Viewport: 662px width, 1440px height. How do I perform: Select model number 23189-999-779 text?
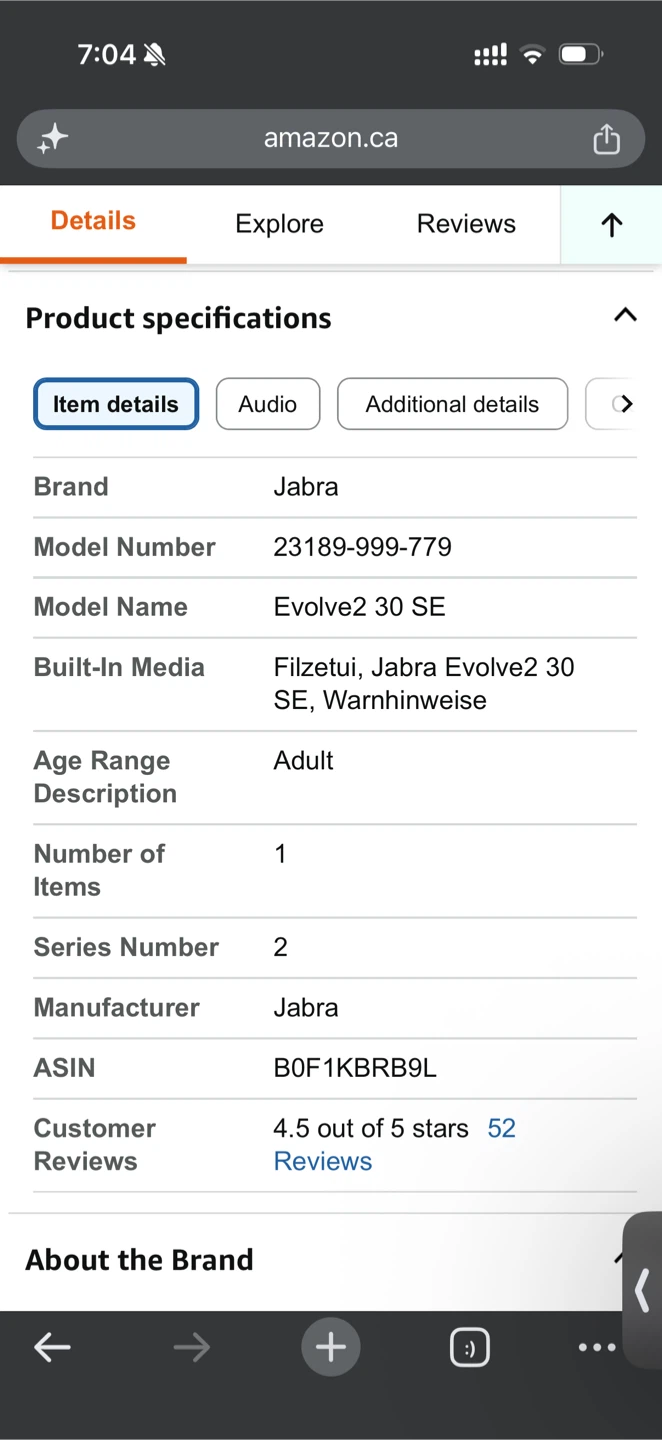pyautogui.click(x=362, y=547)
